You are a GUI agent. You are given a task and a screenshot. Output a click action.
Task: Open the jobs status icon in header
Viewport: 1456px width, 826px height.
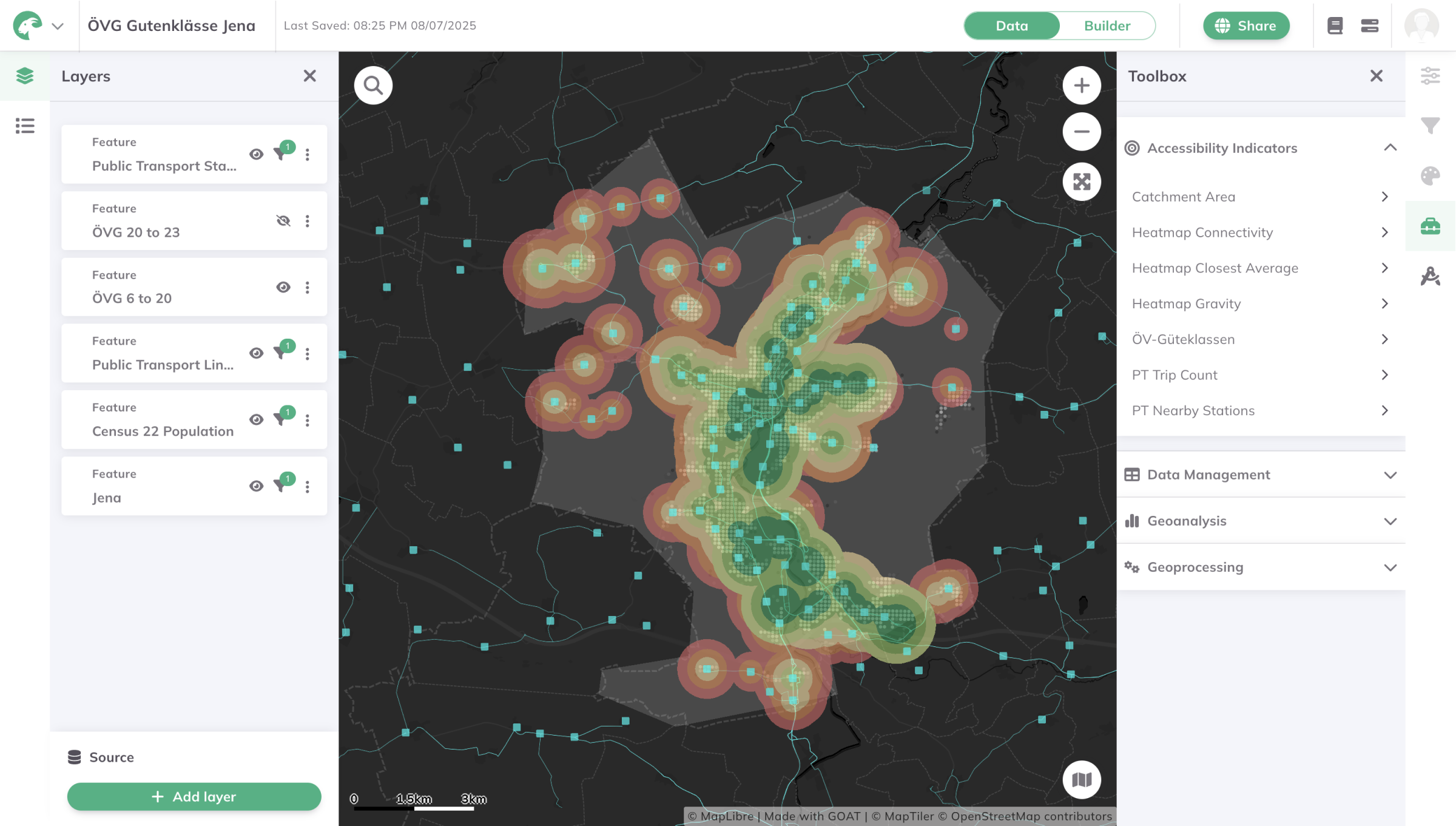tap(1370, 25)
